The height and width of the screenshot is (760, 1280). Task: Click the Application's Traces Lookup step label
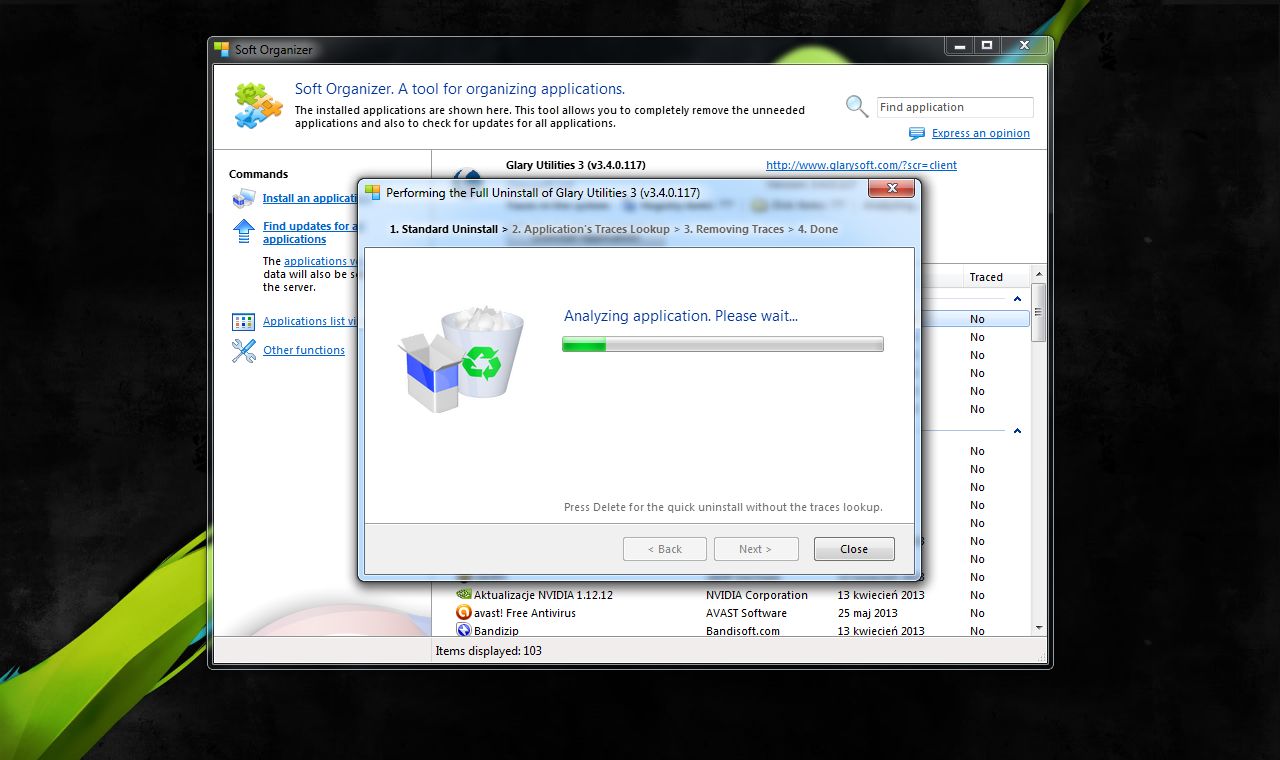point(591,229)
